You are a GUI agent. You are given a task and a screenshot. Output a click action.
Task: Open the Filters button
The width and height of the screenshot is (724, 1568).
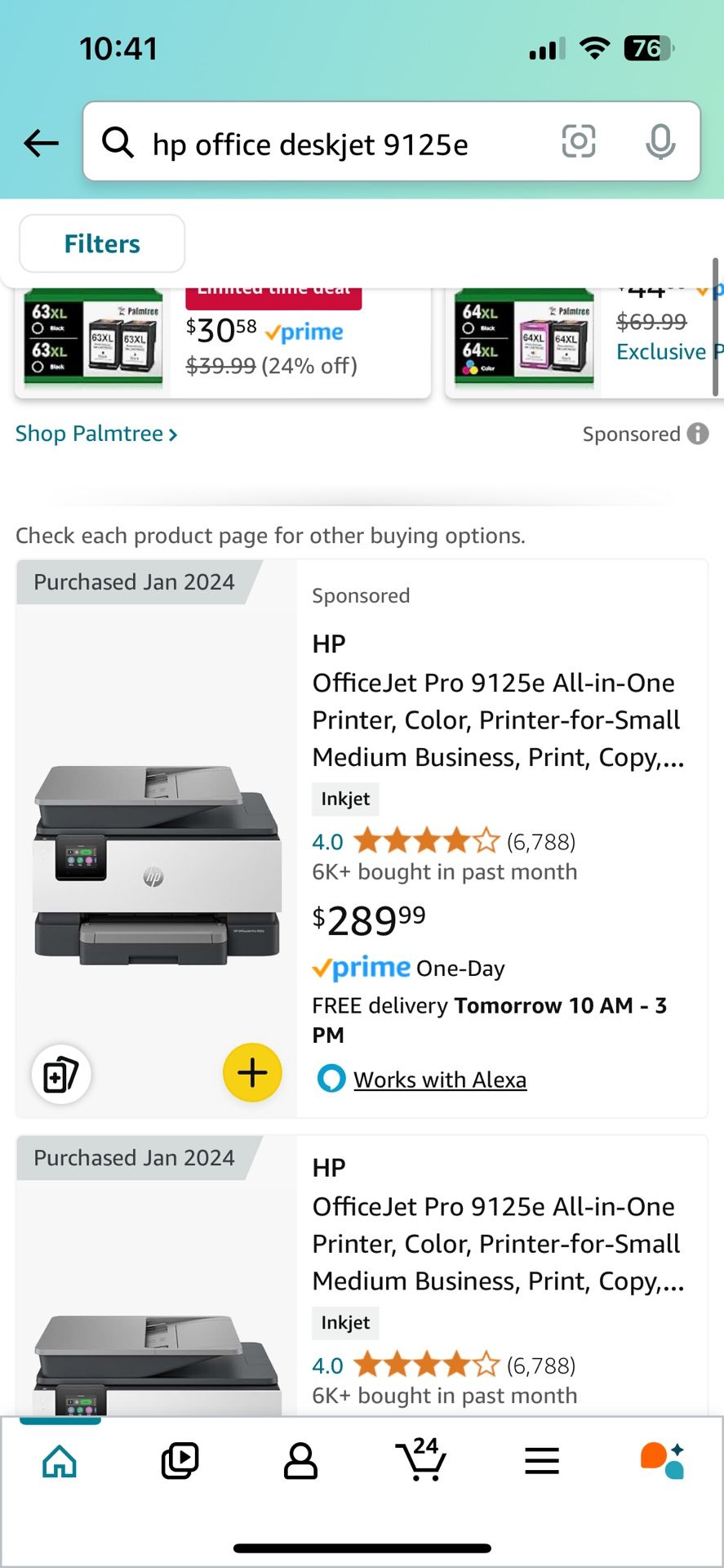pyautogui.click(x=102, y=243)
